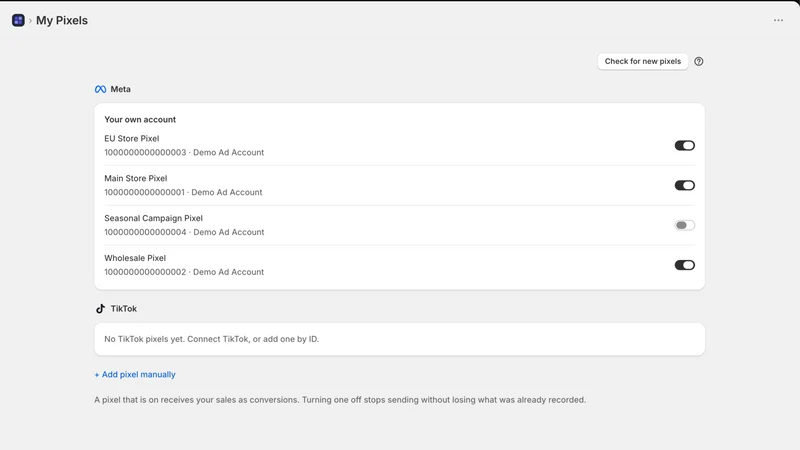Click the TikTok section label
Image resolution: width=800 pixels, height=450 pixels.
click(124, 309)
